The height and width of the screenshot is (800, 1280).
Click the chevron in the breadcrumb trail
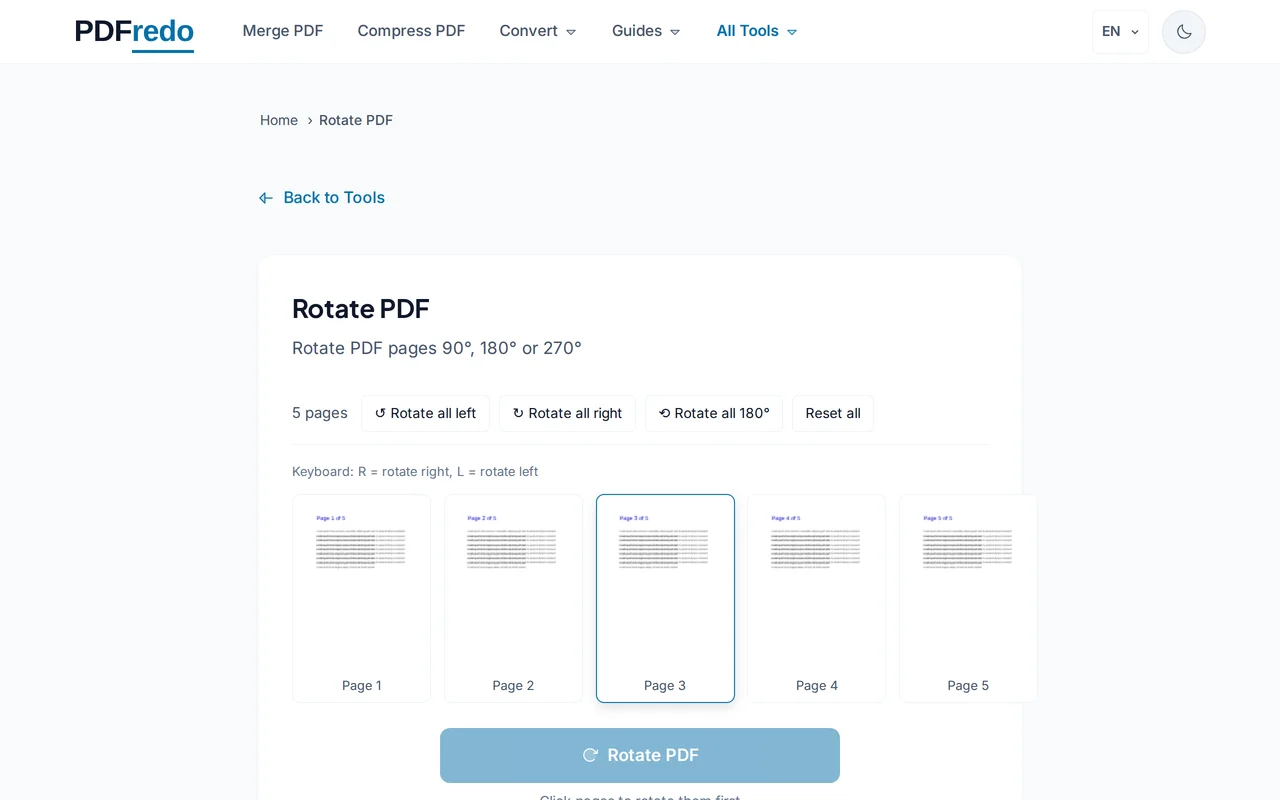(x=309, y=120)
